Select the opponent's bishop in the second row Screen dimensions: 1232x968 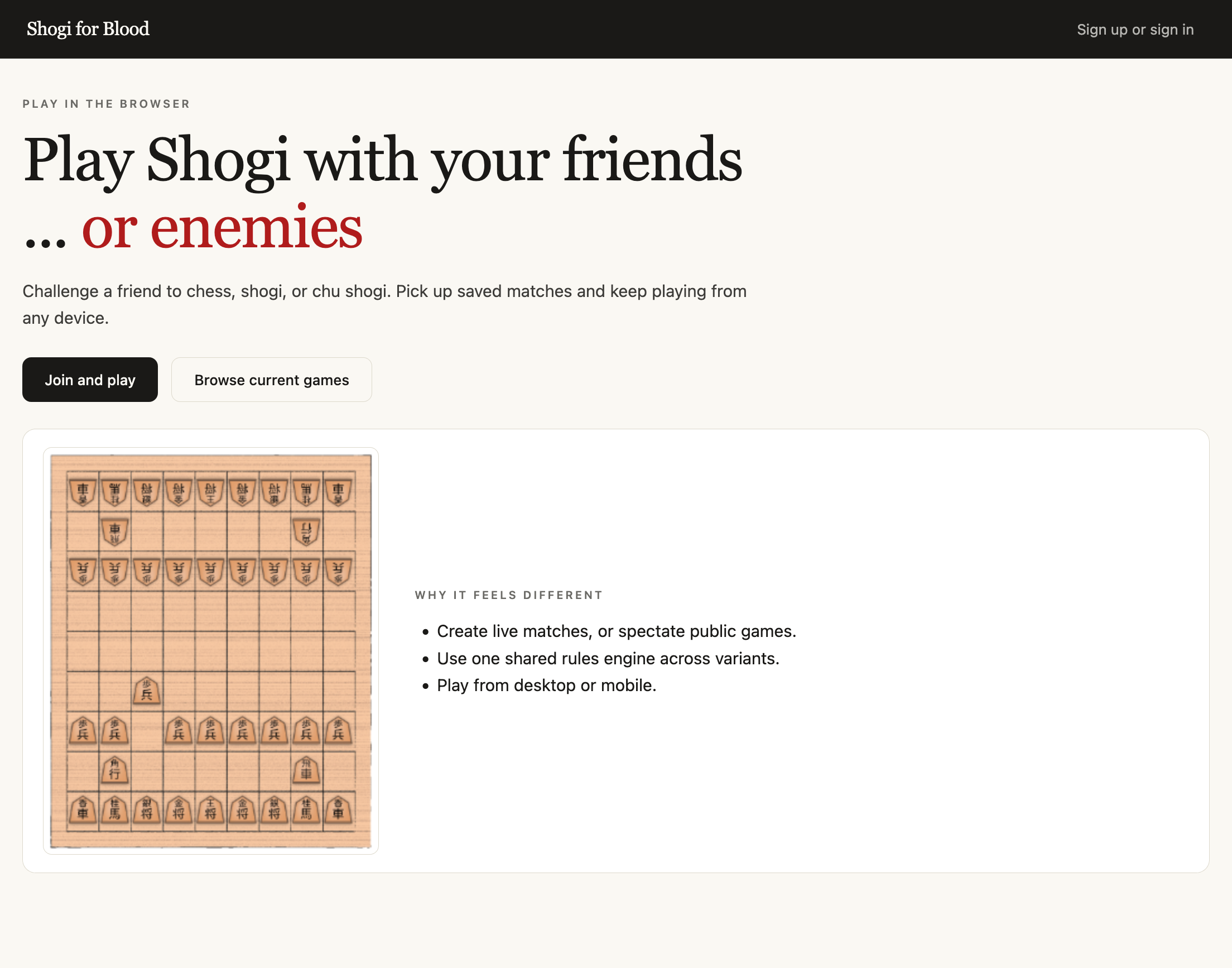click(306, 530)
